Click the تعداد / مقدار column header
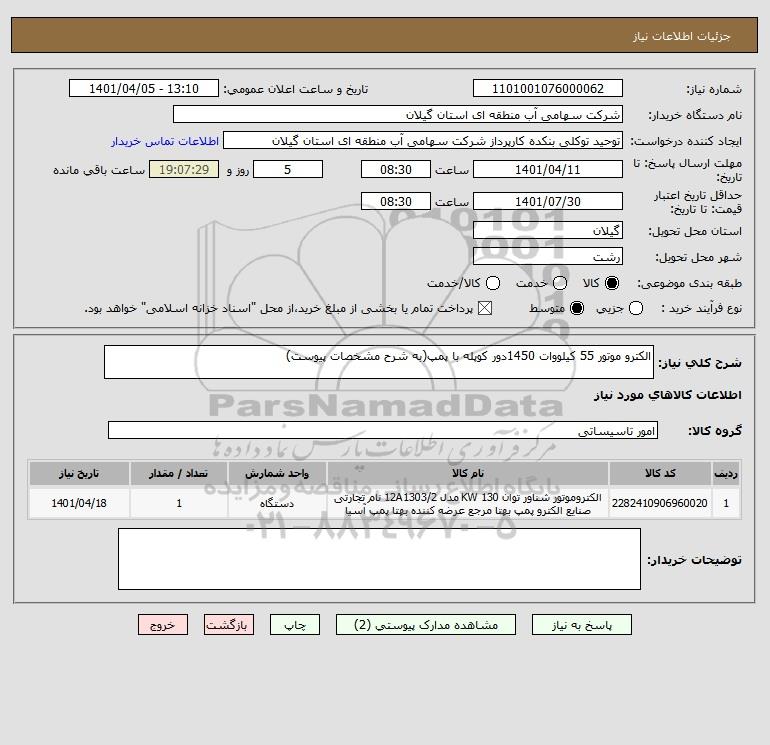The width and height of the screenshot is (770, 745). [179, 473]
